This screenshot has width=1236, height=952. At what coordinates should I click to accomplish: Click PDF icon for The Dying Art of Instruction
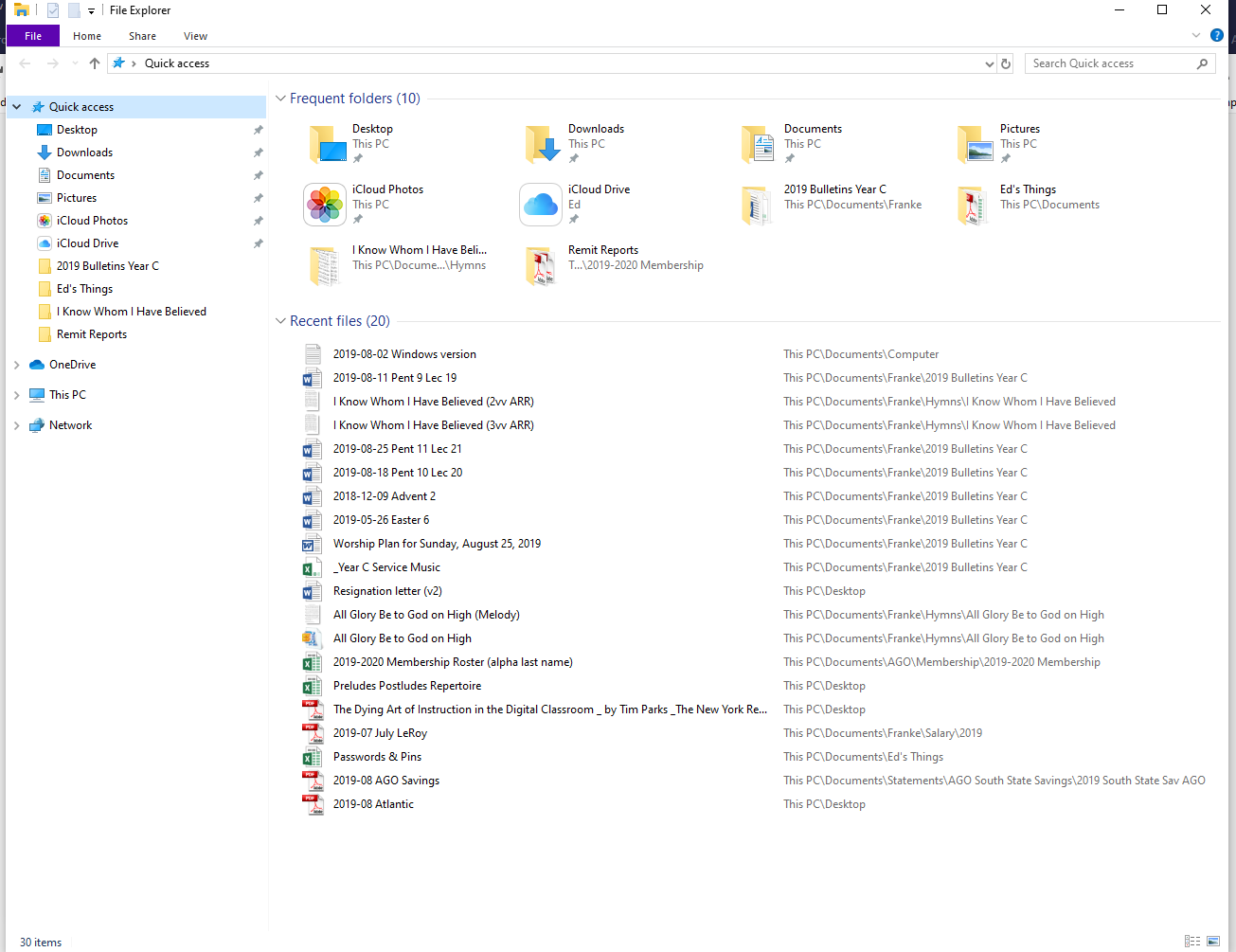[312, 710]
